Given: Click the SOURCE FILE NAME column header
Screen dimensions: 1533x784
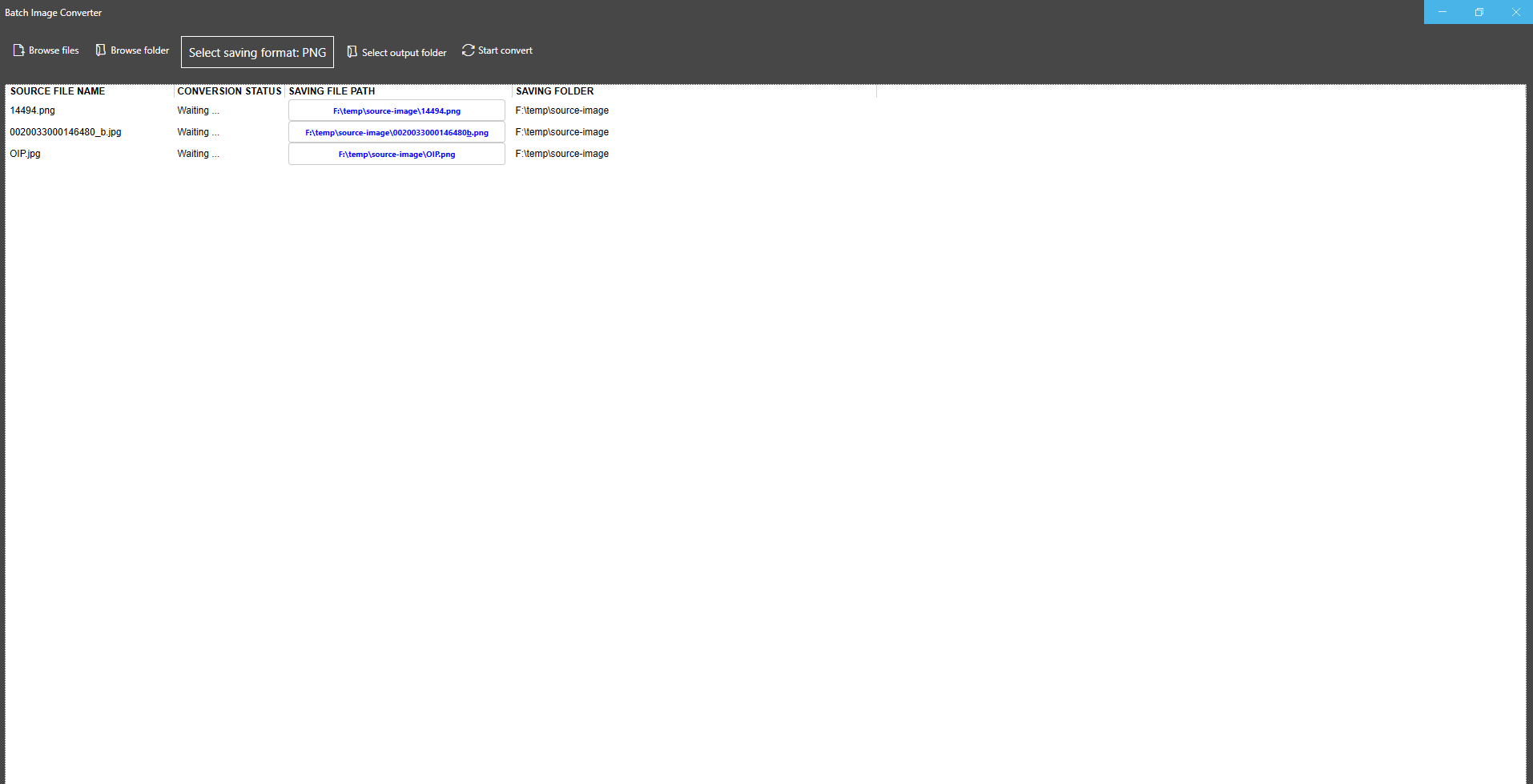Looking at the screenshot, I should click(x=58, y=90).
